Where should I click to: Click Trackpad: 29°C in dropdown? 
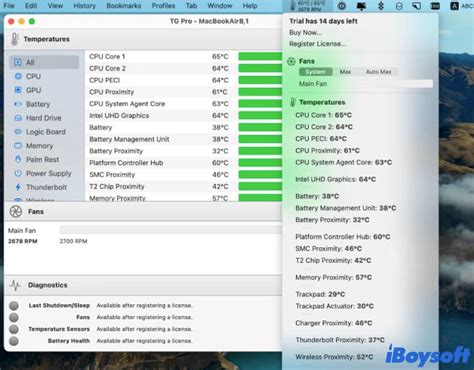coord(320,294)
